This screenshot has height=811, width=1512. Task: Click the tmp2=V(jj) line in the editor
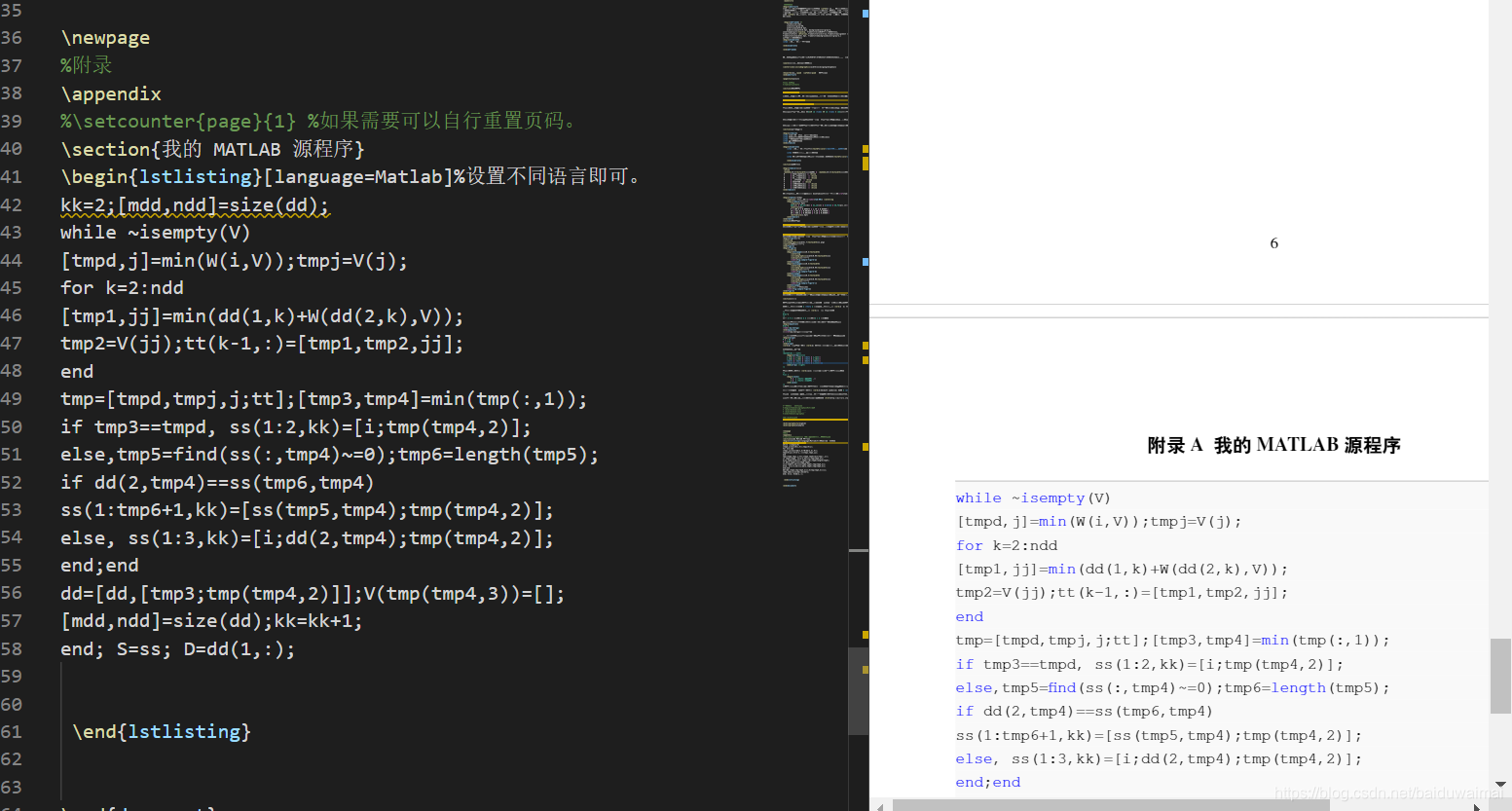(262, 344)
